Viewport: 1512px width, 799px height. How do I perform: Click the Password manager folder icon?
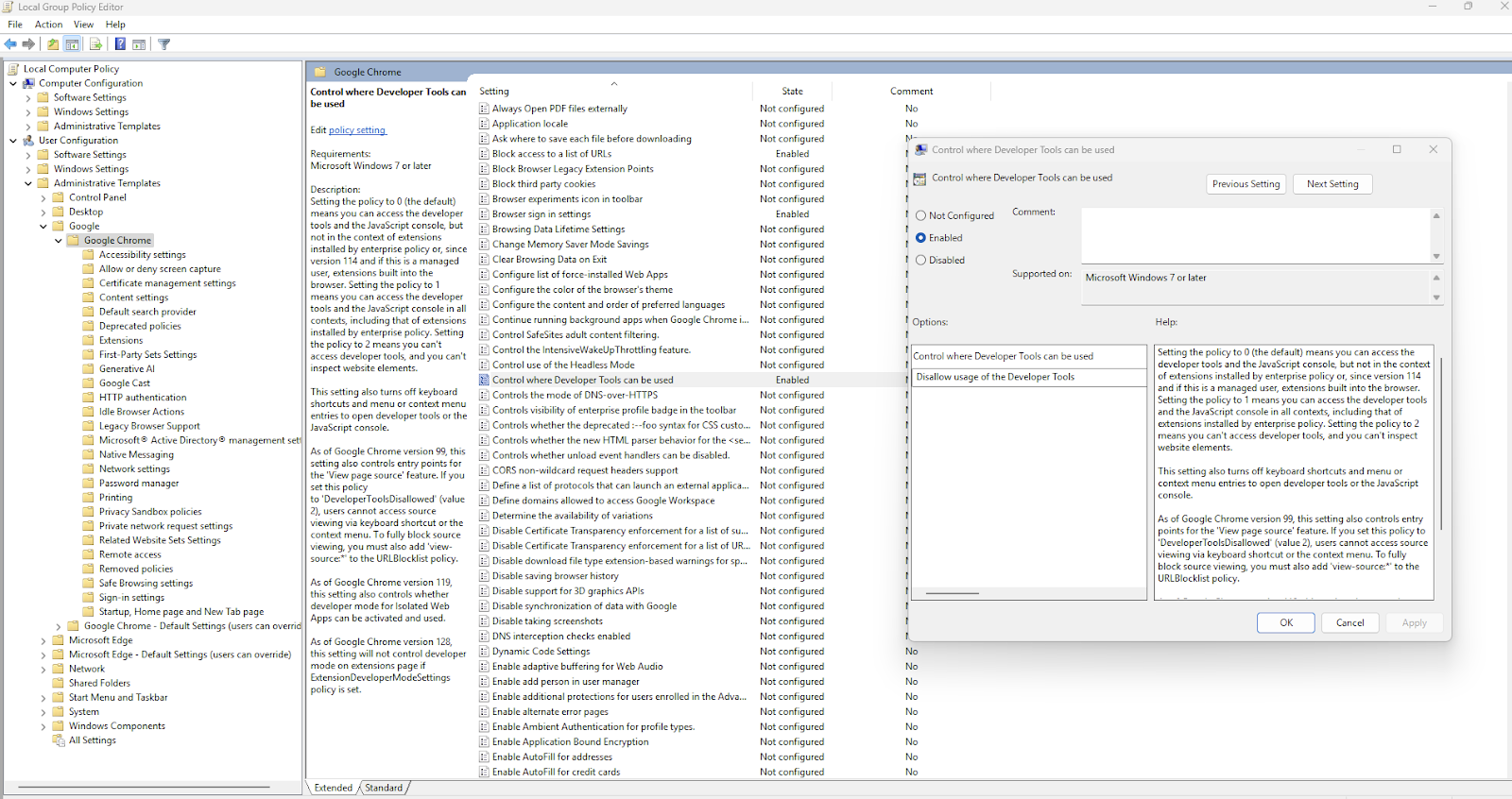[x=89, y=484]
